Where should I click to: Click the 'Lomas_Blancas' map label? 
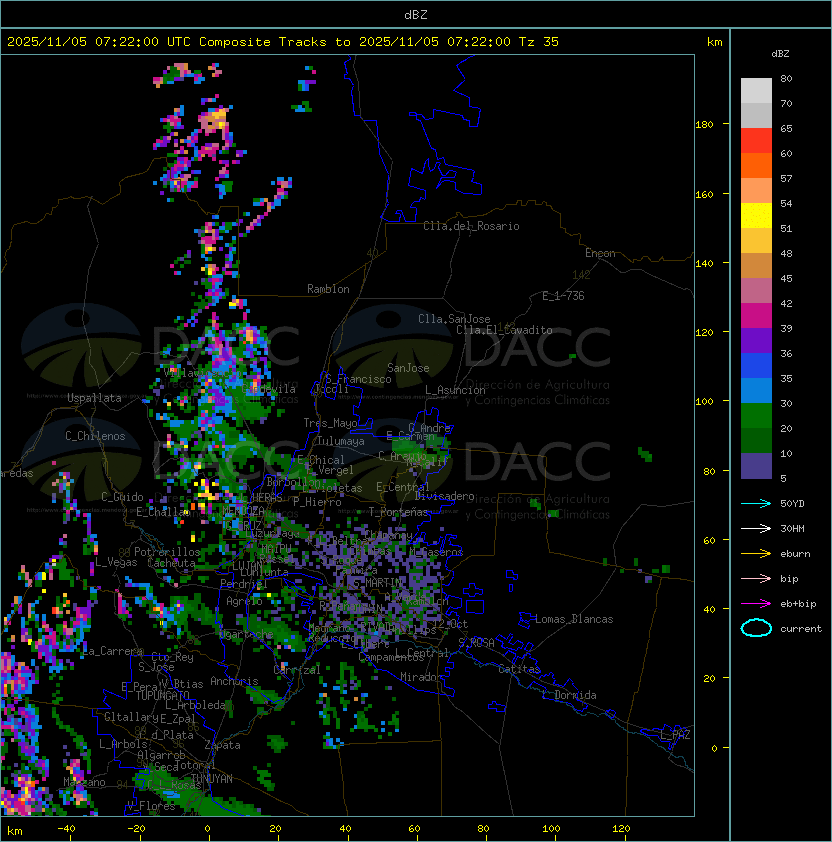pos(574,619)
